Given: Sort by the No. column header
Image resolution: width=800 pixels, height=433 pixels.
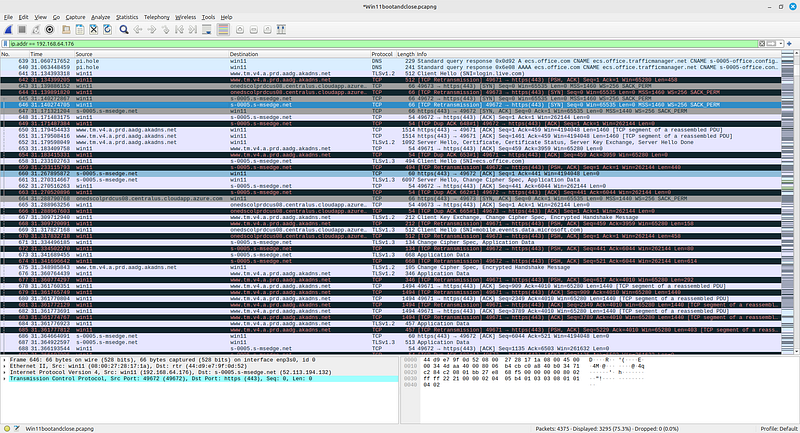Looking at the screenshot, I should [x=14, y=54].
